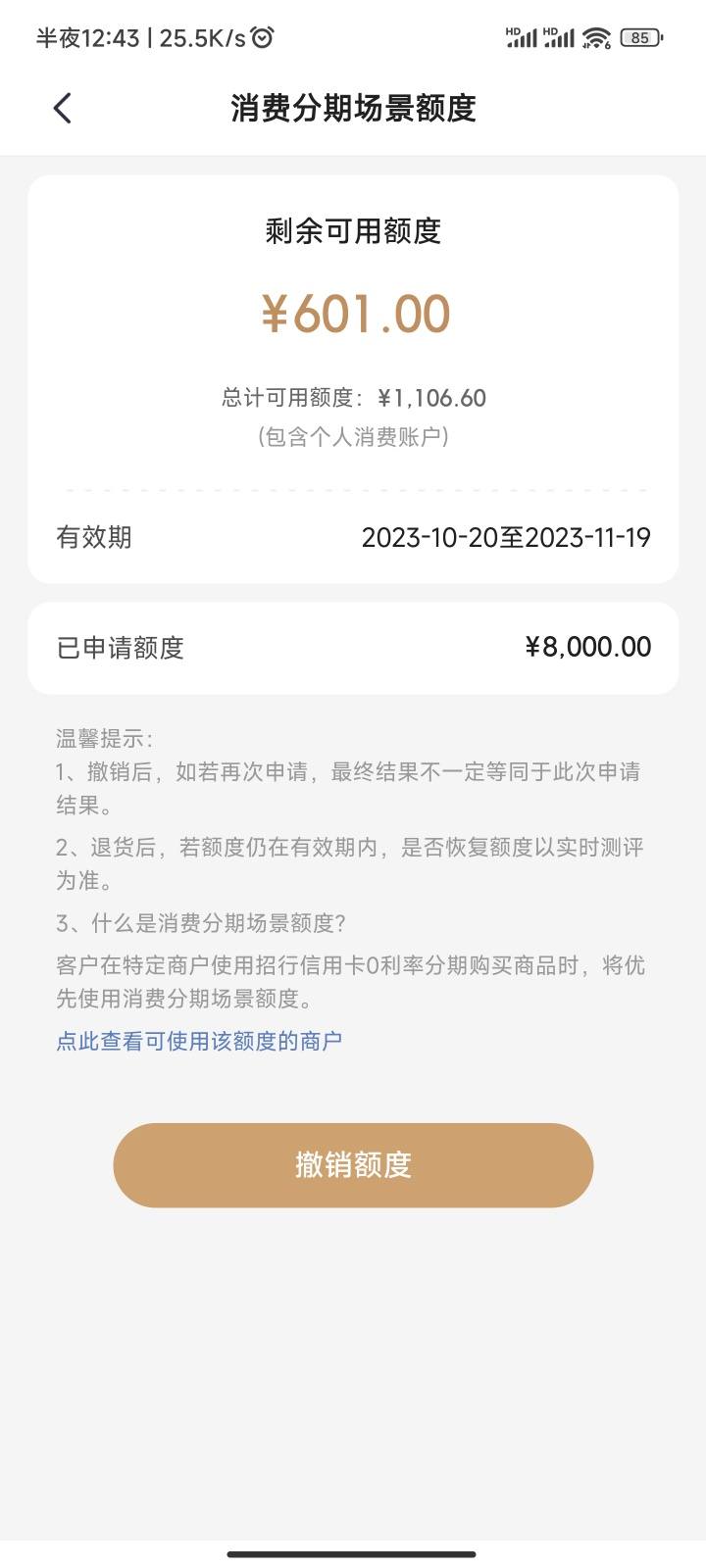This screenshot has height=1568, width=706.
Task: Tap the battery level indicator
Action: coord(641,38)
